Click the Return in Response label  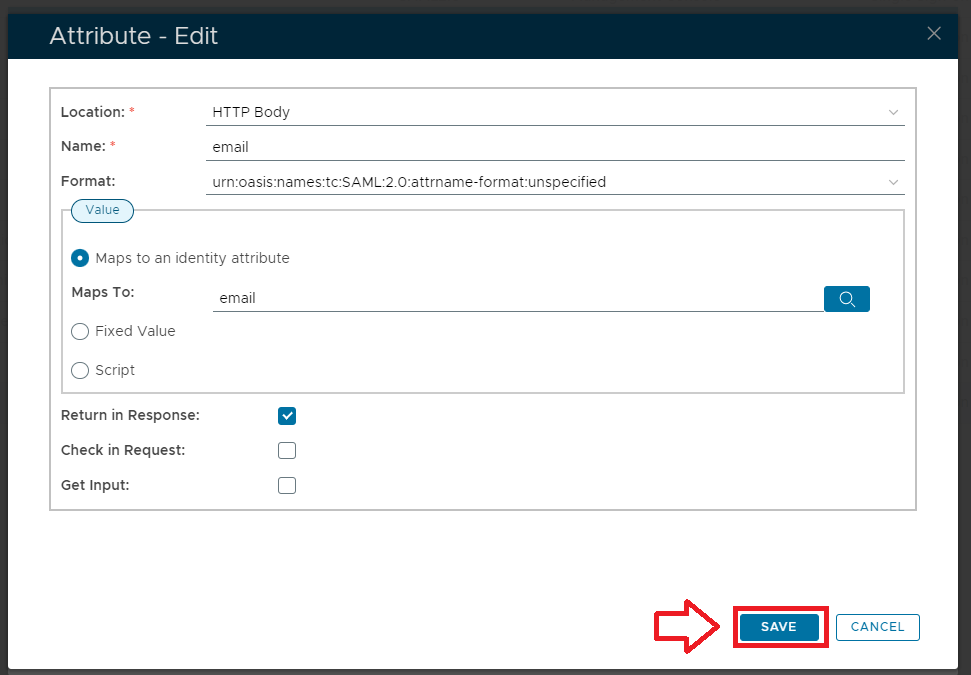(130, 415)
